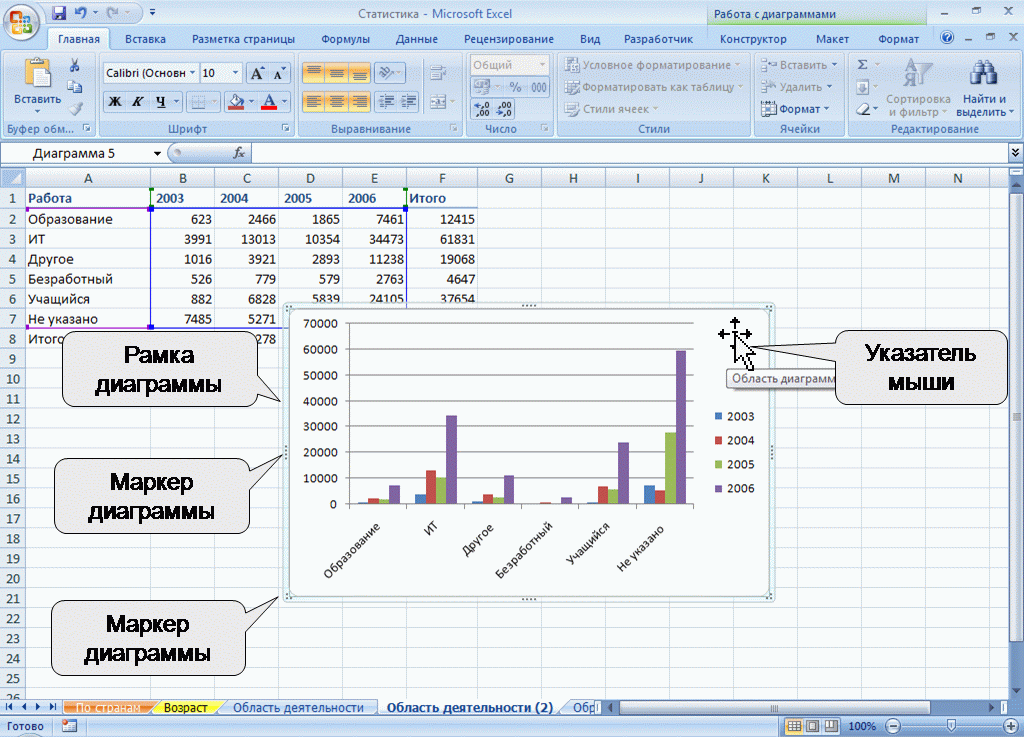The width and height of the screenshot is (1024, 737).
Task: Open the Конструктор chart tools tab
Action: (x=753, y=39)
